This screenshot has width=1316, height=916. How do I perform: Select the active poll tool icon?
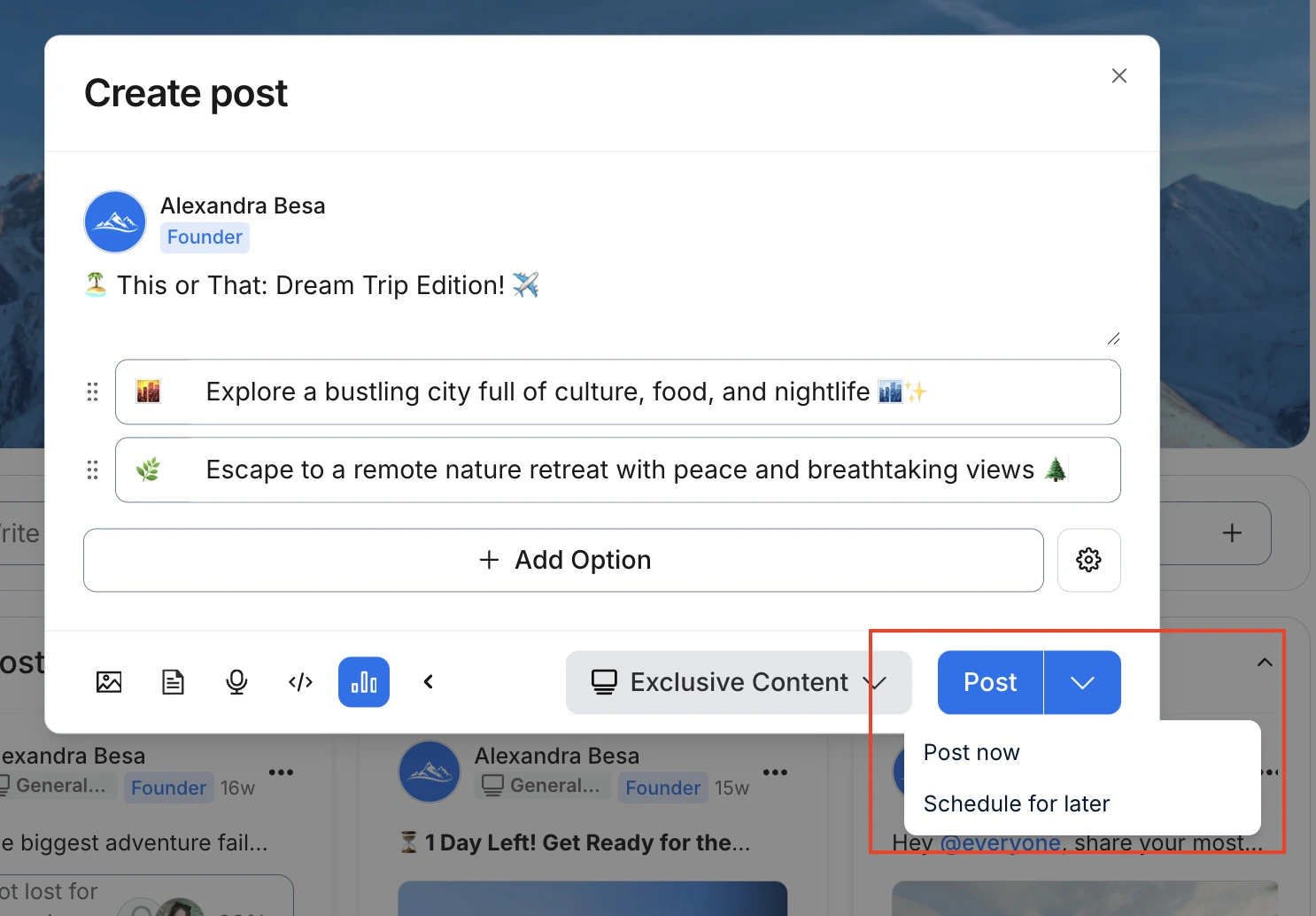point(363,682)
